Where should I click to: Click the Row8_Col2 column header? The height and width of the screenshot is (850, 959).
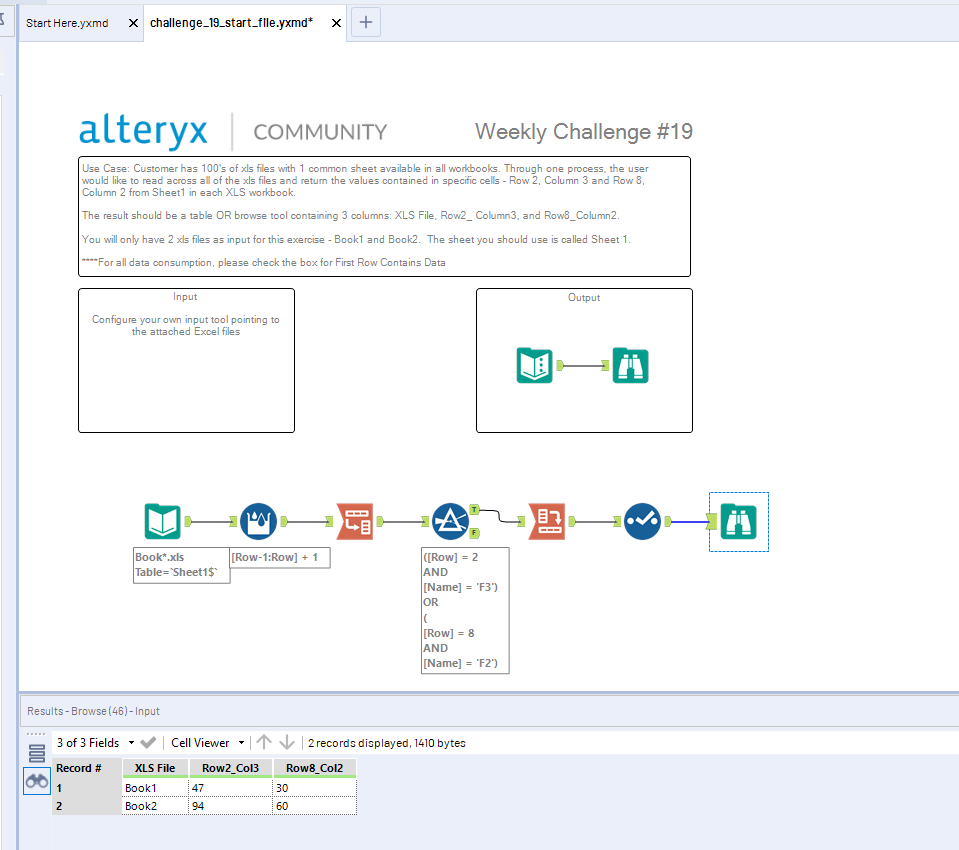(314, 768)
